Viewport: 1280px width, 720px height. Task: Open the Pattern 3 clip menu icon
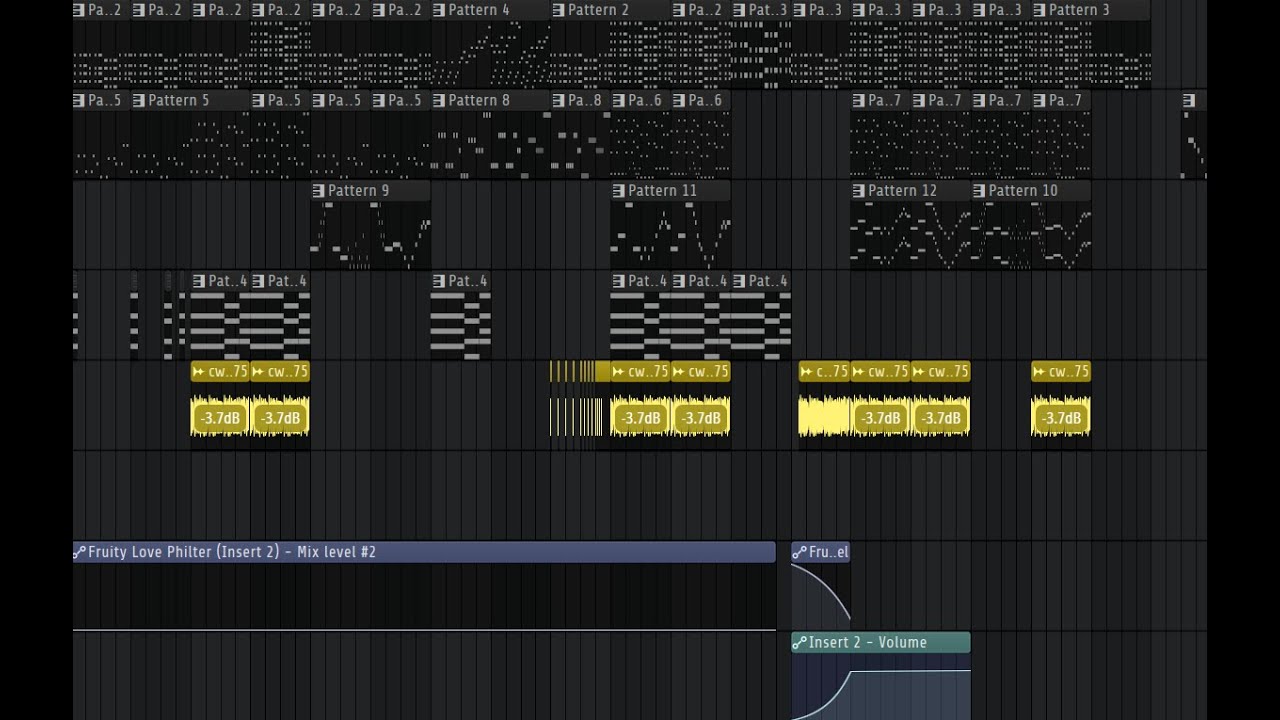click(x=1038, y=10)
